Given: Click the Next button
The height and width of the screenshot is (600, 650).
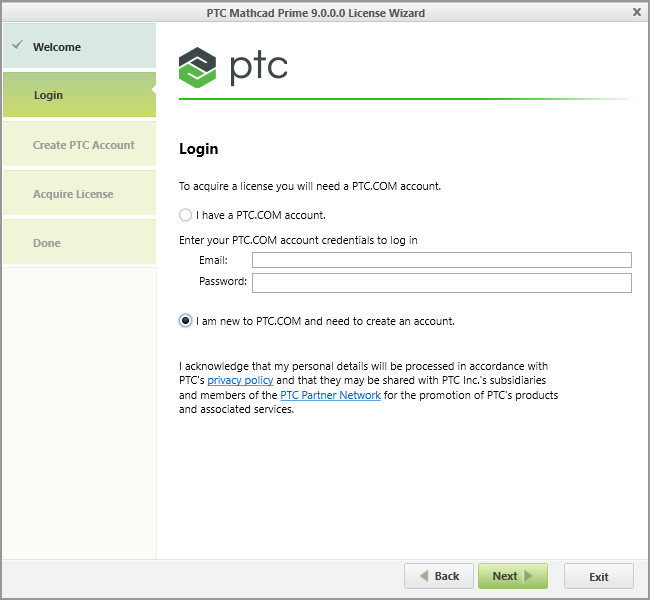Looking at the screenshot, I should 513,576.
